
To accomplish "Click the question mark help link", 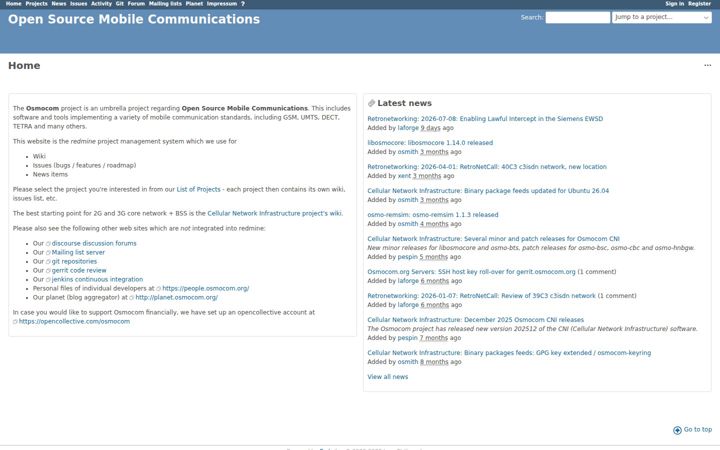I will click(243, 4).
